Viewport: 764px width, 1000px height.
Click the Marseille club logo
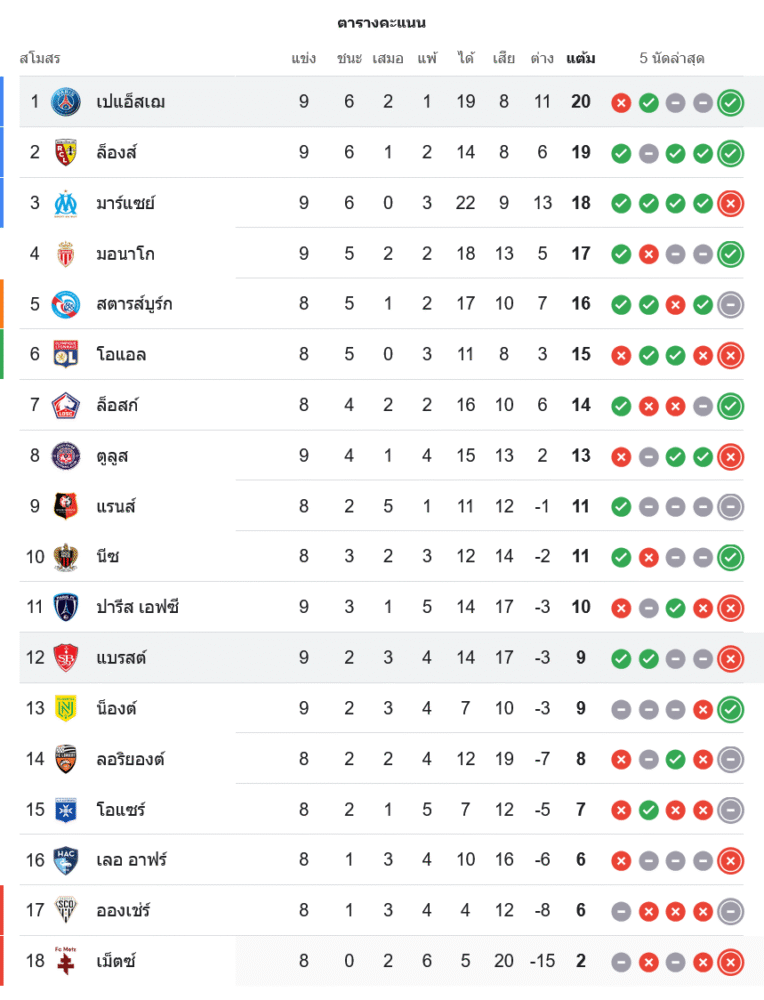tap(66, 203)
